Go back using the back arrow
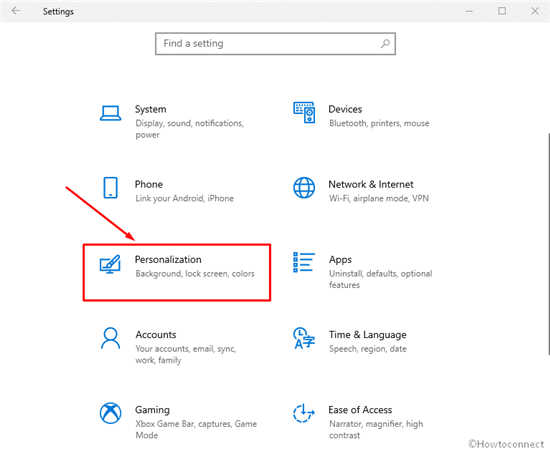This screenshot has width=550, height=451. coord(16,11)
